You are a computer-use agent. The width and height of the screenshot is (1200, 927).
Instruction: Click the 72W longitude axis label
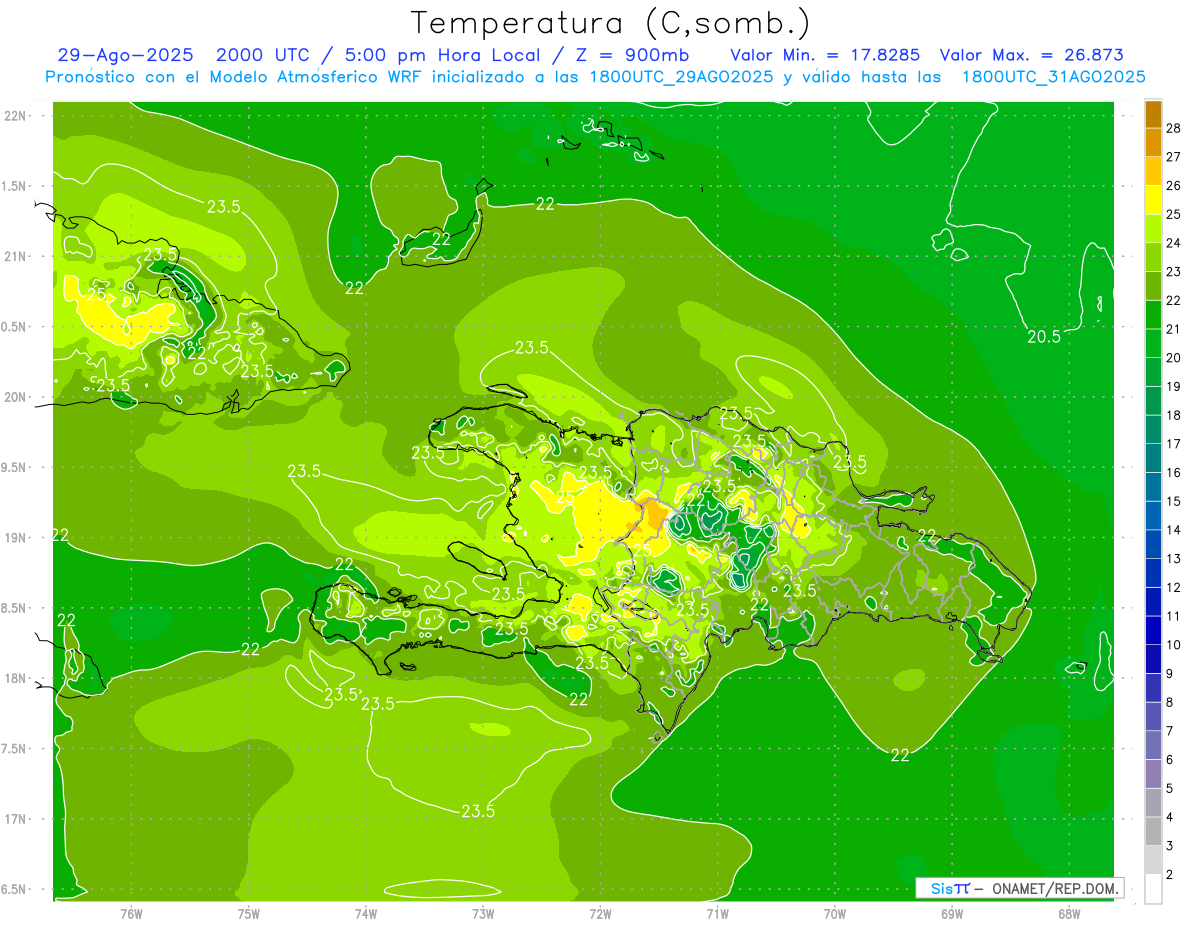point(600,913)
